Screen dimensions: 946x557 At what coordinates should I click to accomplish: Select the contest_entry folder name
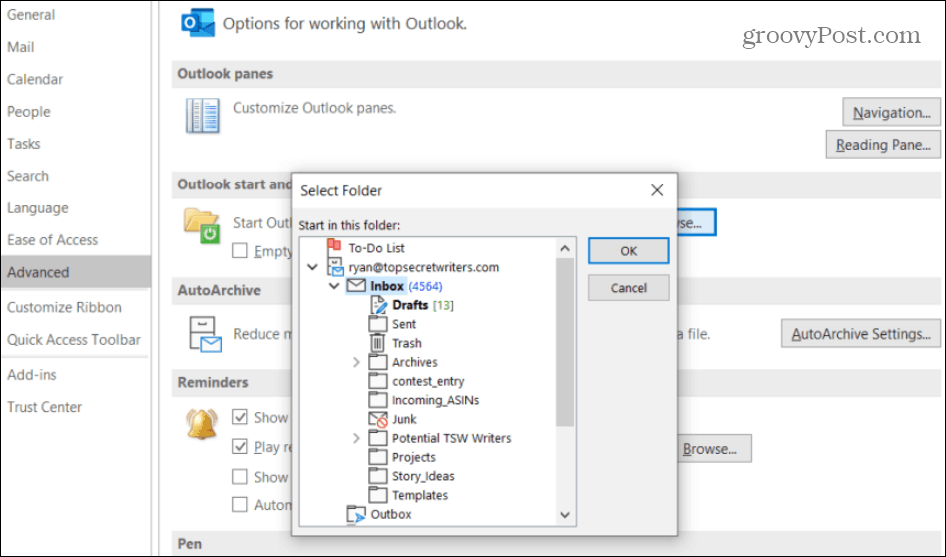[x=428, y=381]
